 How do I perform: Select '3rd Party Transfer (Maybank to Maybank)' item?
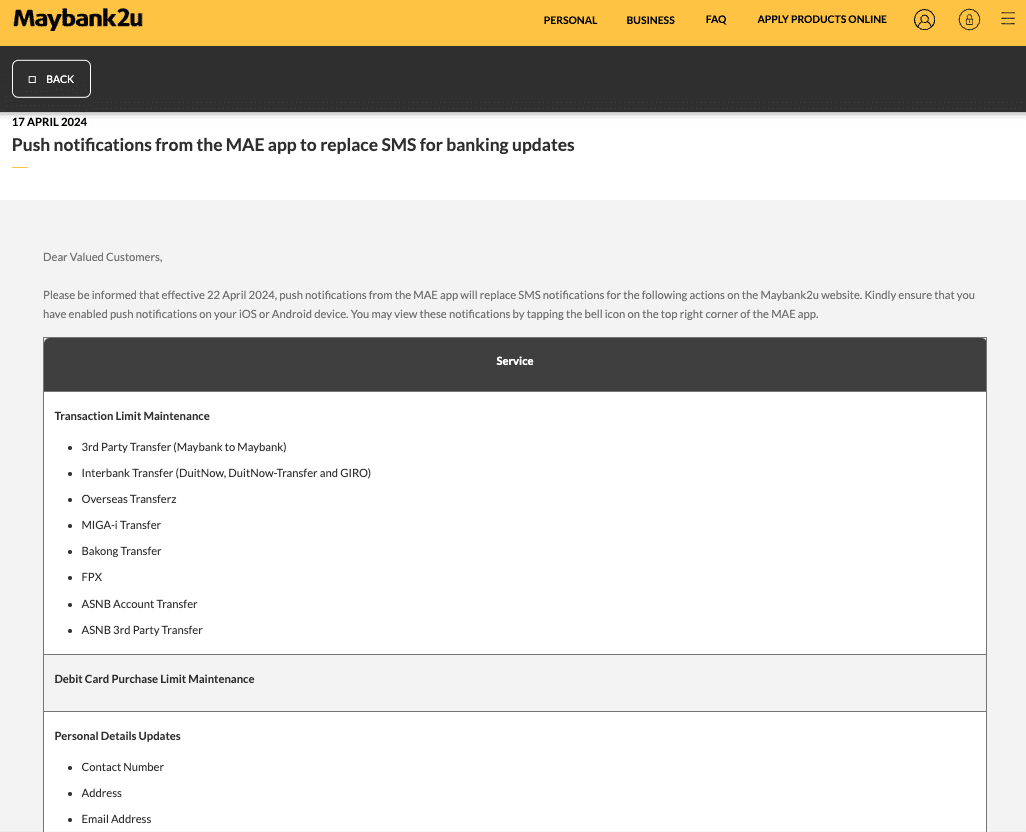pos(184,447)
